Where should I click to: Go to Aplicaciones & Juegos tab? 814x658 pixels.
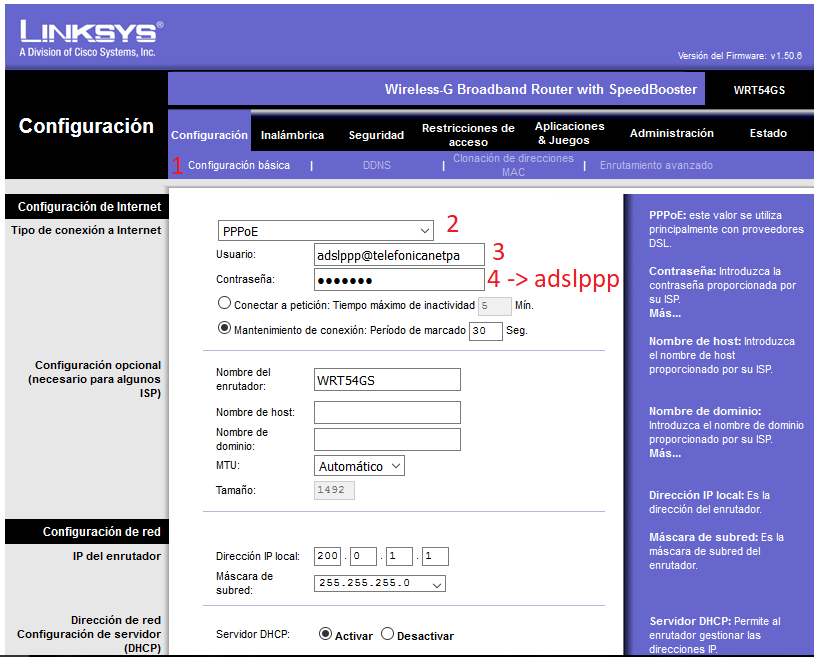click(x=569, y=133)
